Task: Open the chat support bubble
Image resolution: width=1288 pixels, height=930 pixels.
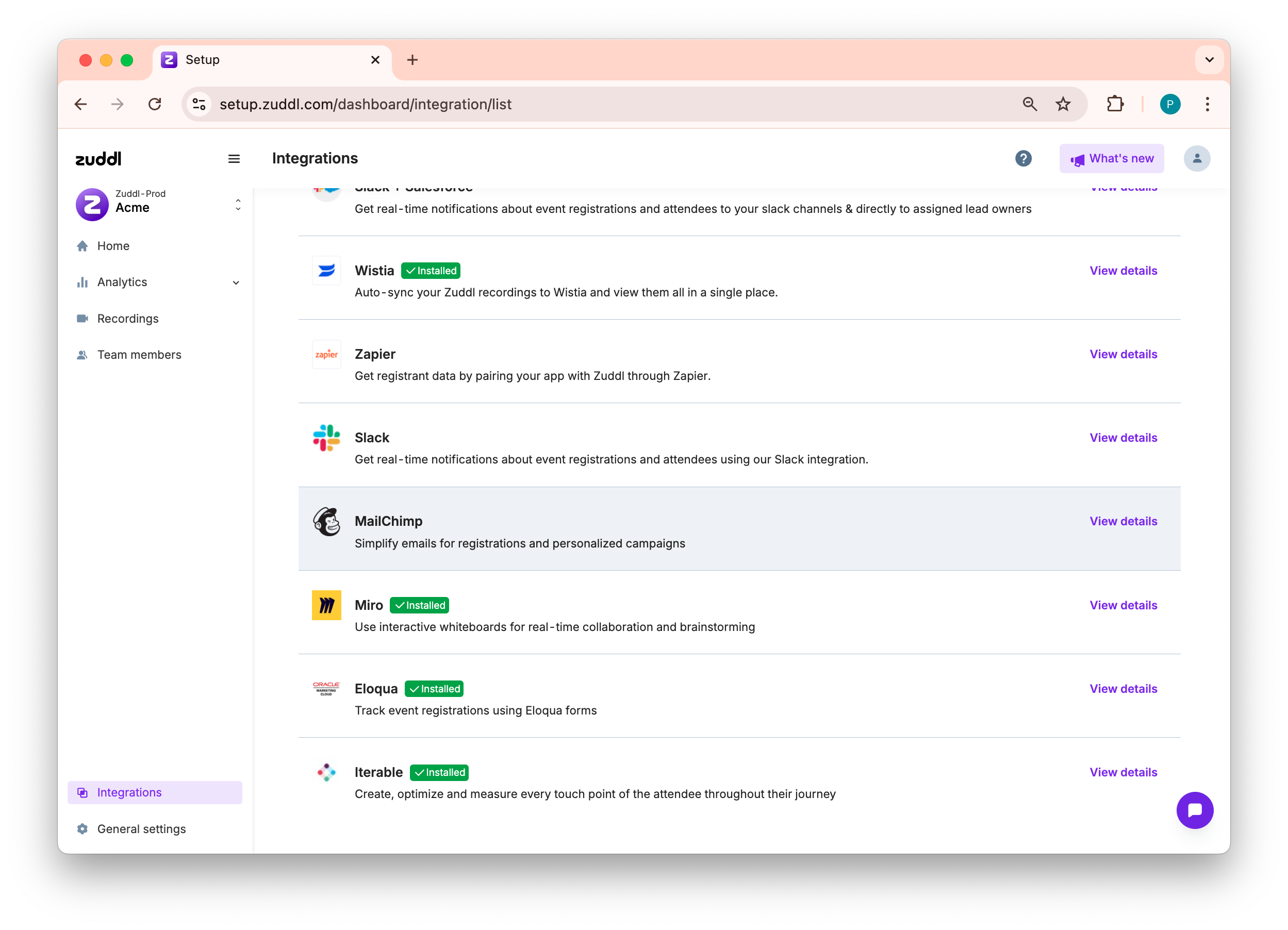Action: 1194,810
